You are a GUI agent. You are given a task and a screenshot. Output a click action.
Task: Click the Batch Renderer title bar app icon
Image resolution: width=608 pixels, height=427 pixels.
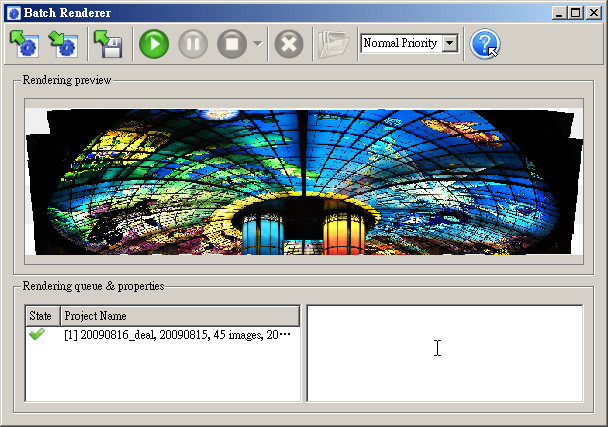point(14,13)
